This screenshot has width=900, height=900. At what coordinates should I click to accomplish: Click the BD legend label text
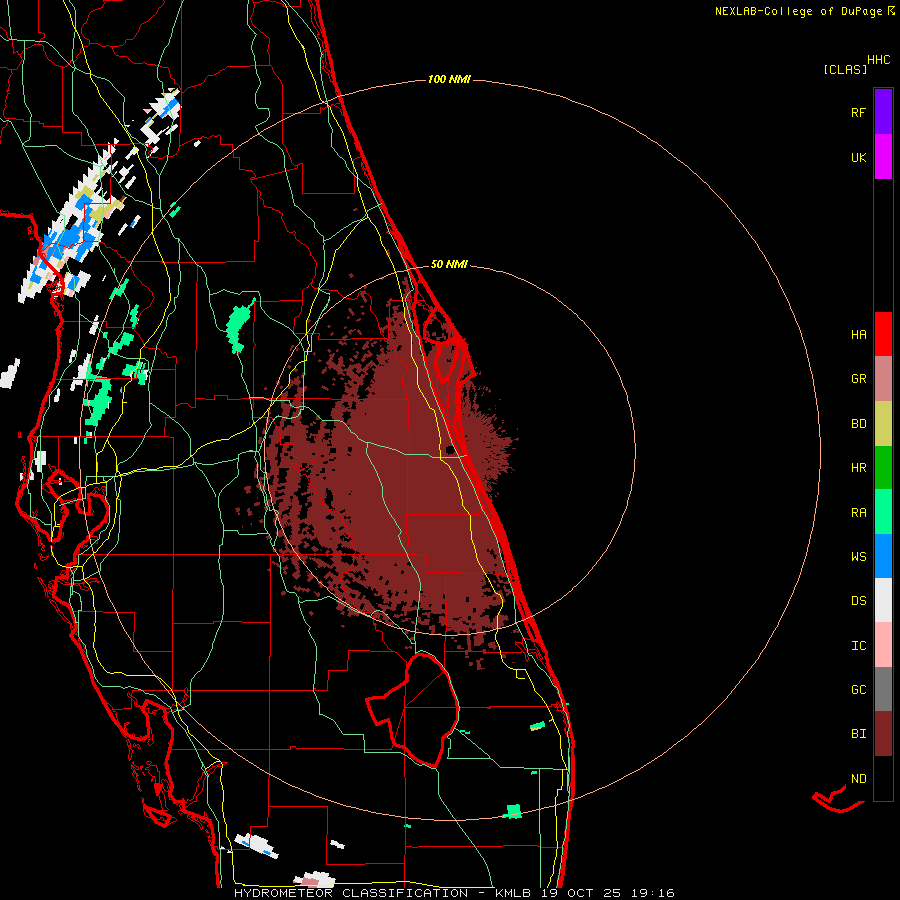859,424
